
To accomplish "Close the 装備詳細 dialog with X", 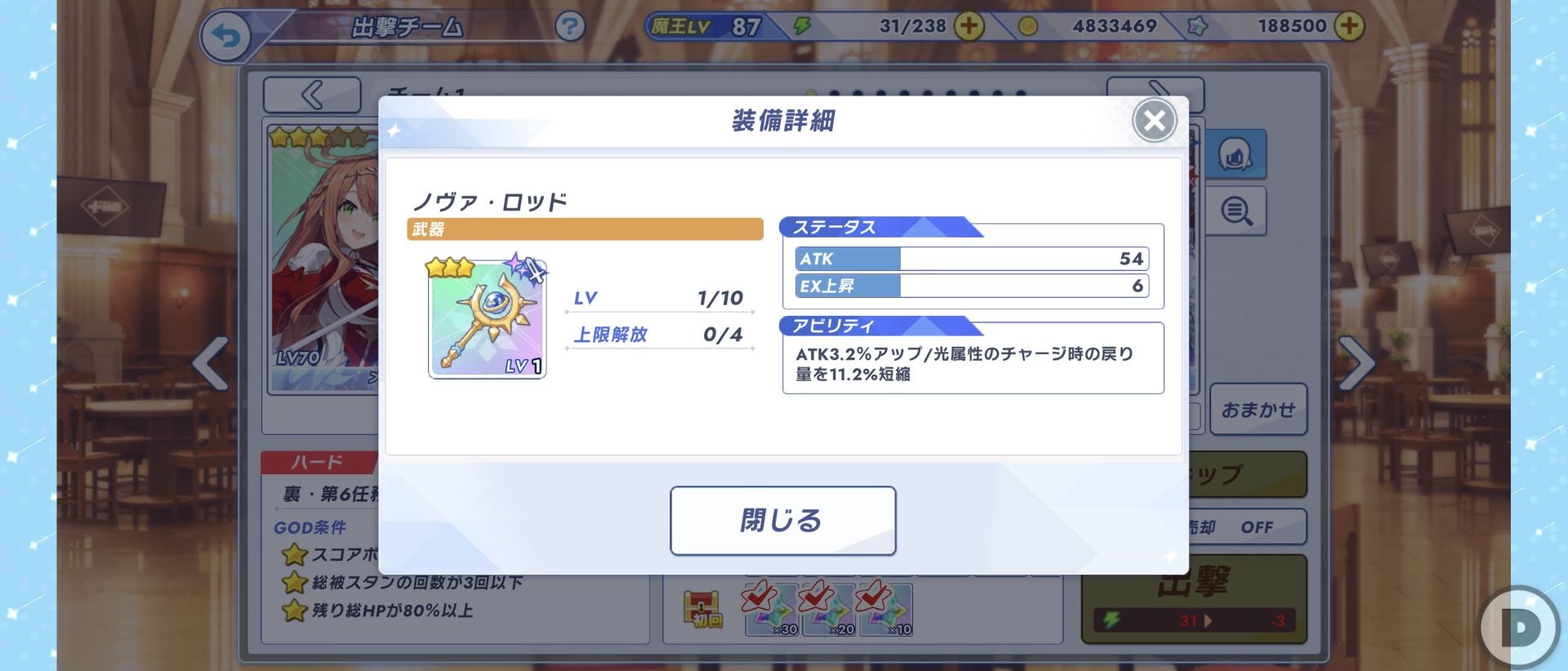I will [1154, 121].
